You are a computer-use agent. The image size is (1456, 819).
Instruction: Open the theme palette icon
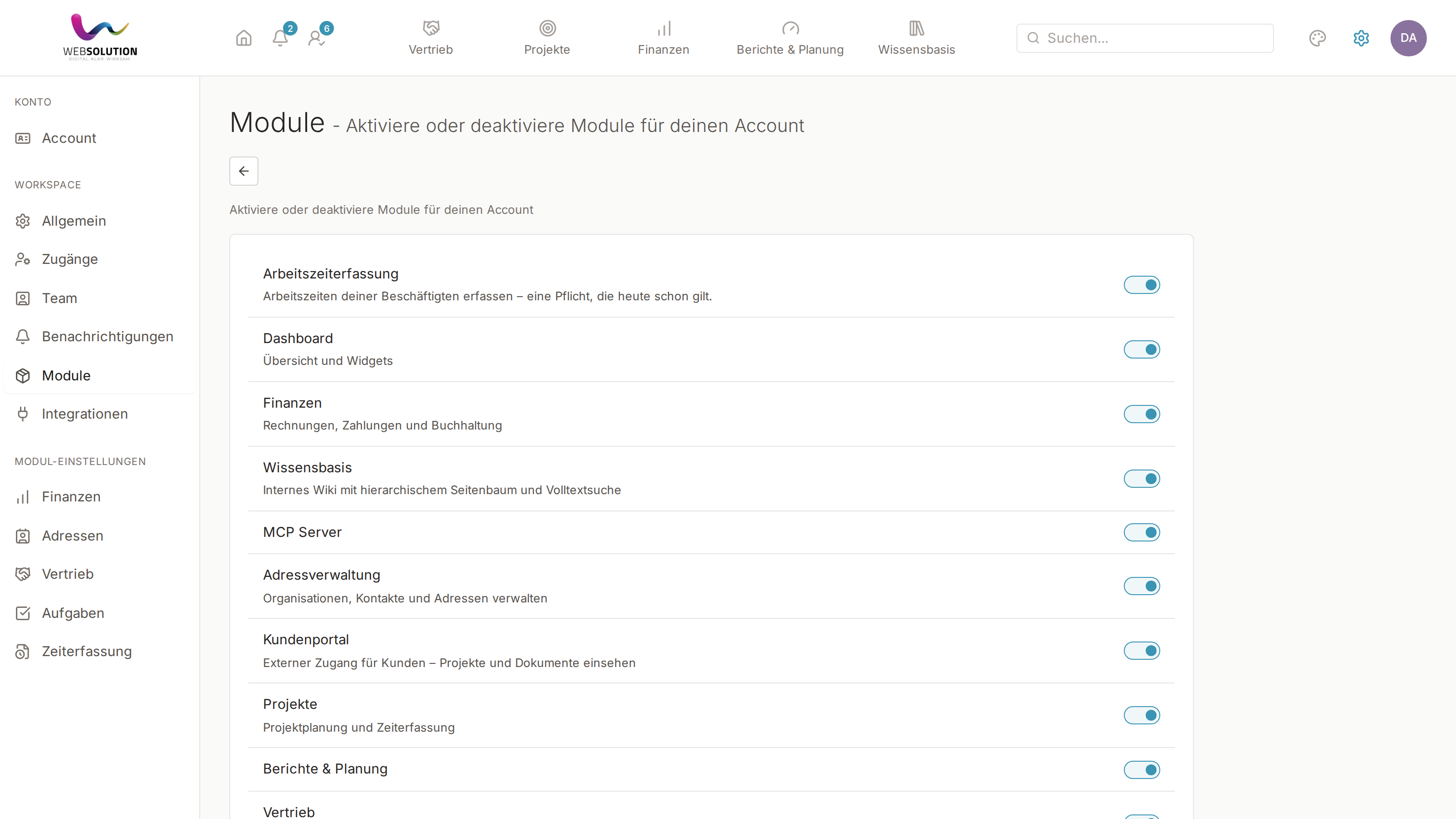1317,38
